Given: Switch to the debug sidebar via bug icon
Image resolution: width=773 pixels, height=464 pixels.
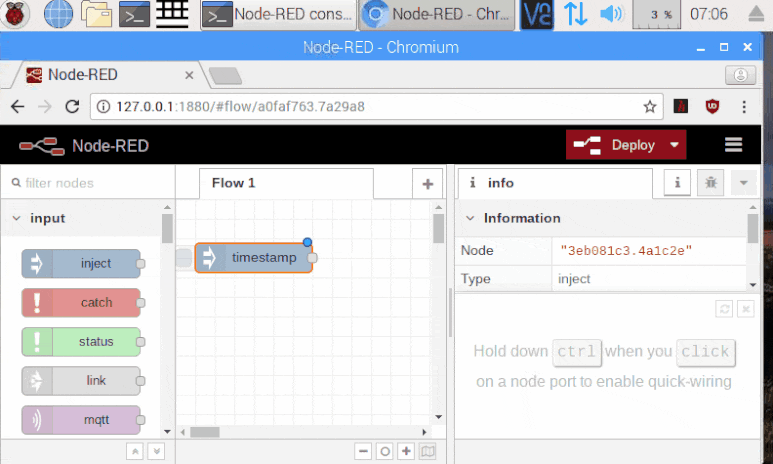Looking at the screenshot, I should click(x=710, y=183).
